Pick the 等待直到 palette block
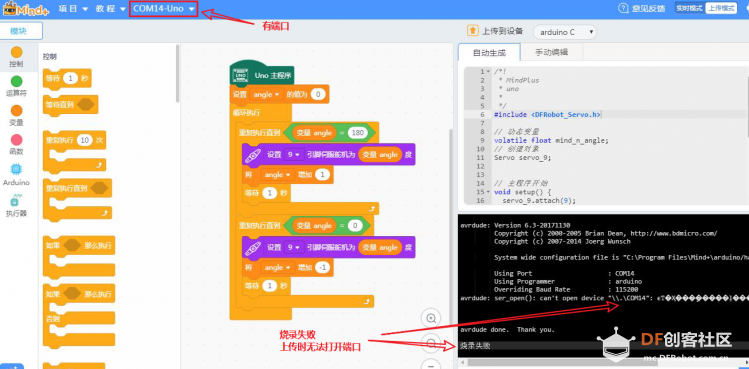Viewport: 749px width, 369px height. tap(70, 105)
